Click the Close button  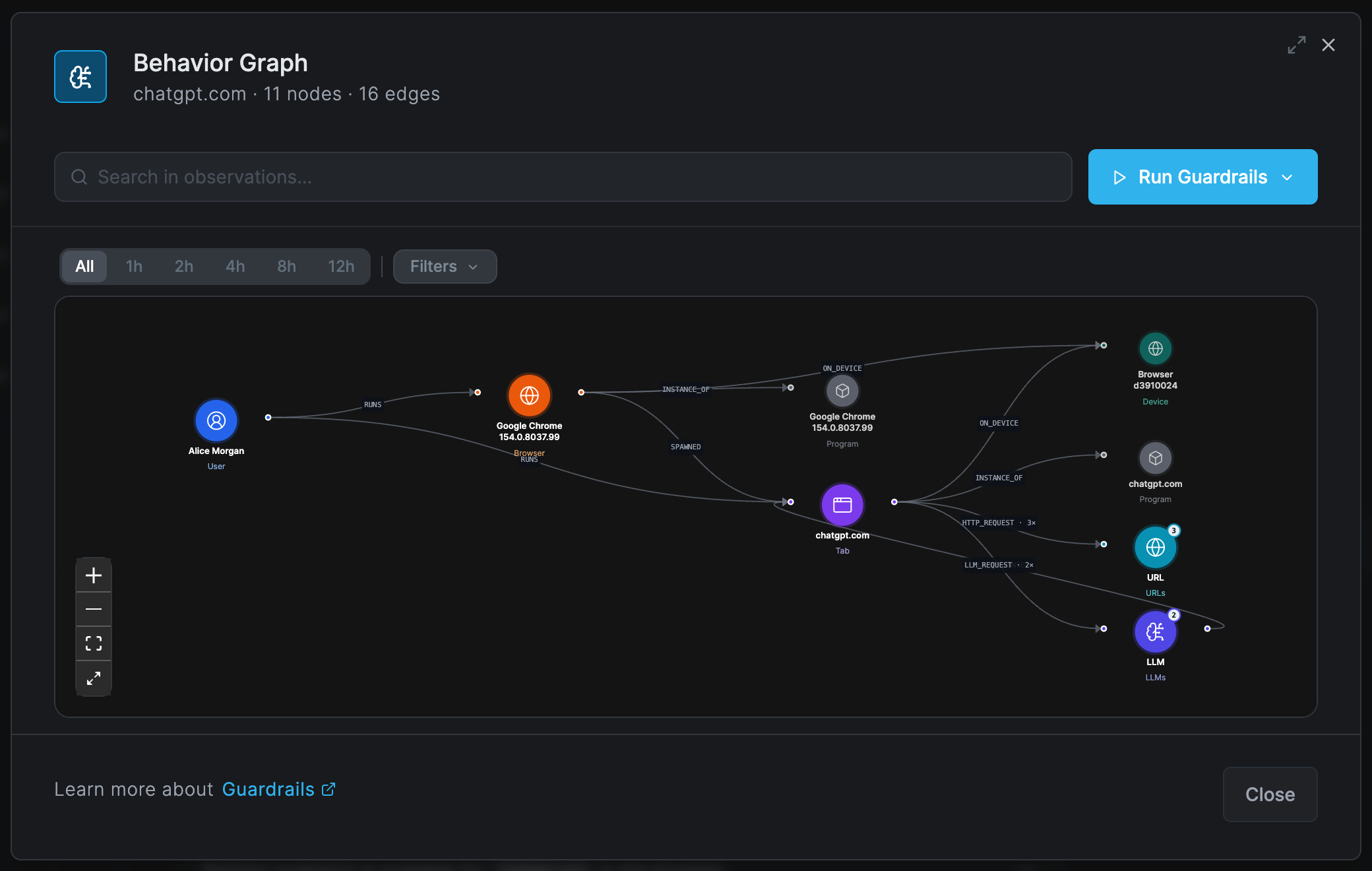pos(1270,794)
